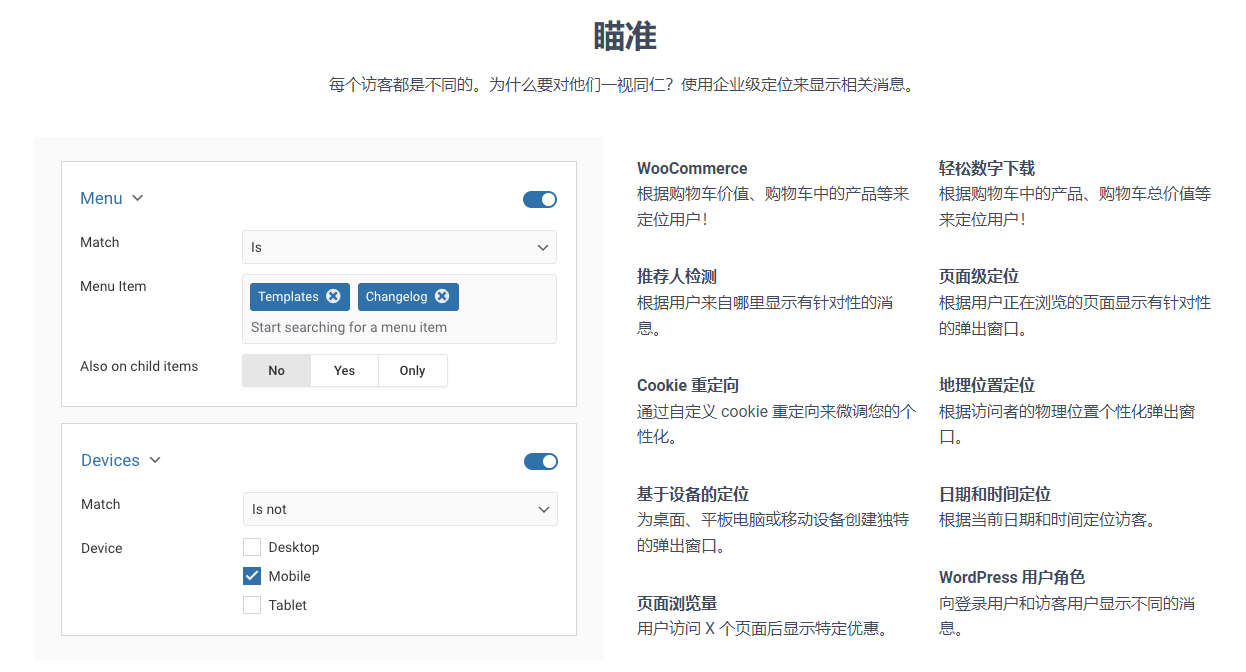Toggle the Menu condition switch
1246x672 pixels.
tap(540, 199)
